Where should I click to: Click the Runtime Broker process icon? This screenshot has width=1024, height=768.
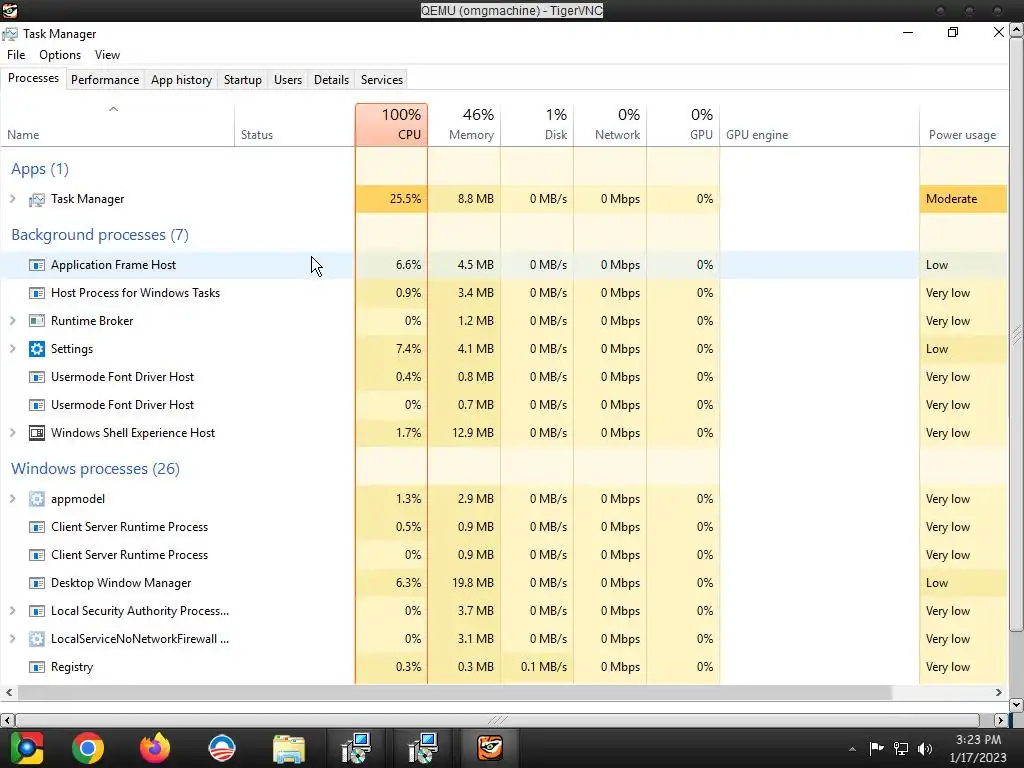click(x=37, y=321)
